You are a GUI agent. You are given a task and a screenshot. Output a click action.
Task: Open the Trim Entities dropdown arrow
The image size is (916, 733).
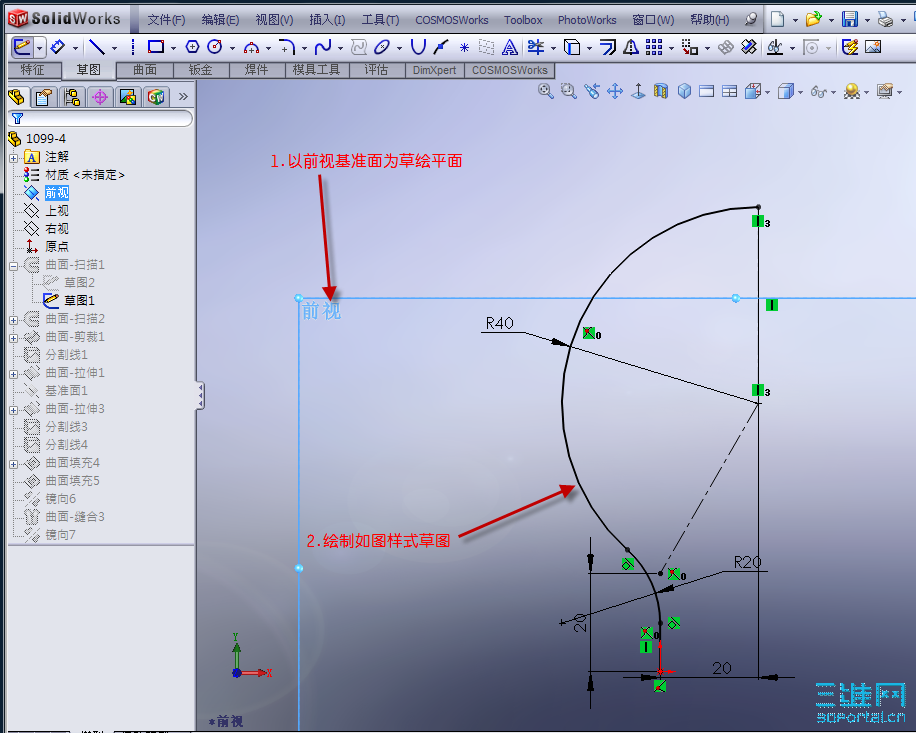tap(553, 48)
